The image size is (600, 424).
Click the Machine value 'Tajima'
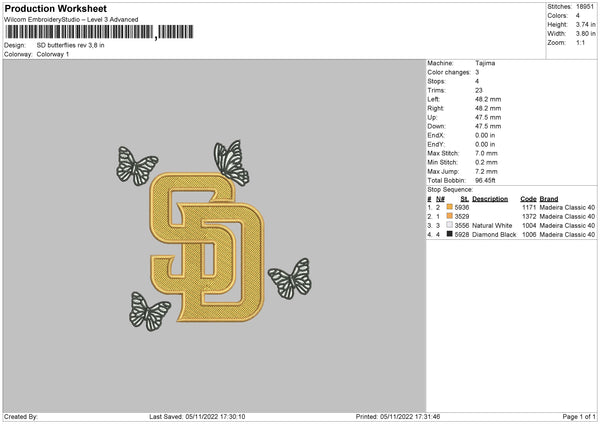485,63
